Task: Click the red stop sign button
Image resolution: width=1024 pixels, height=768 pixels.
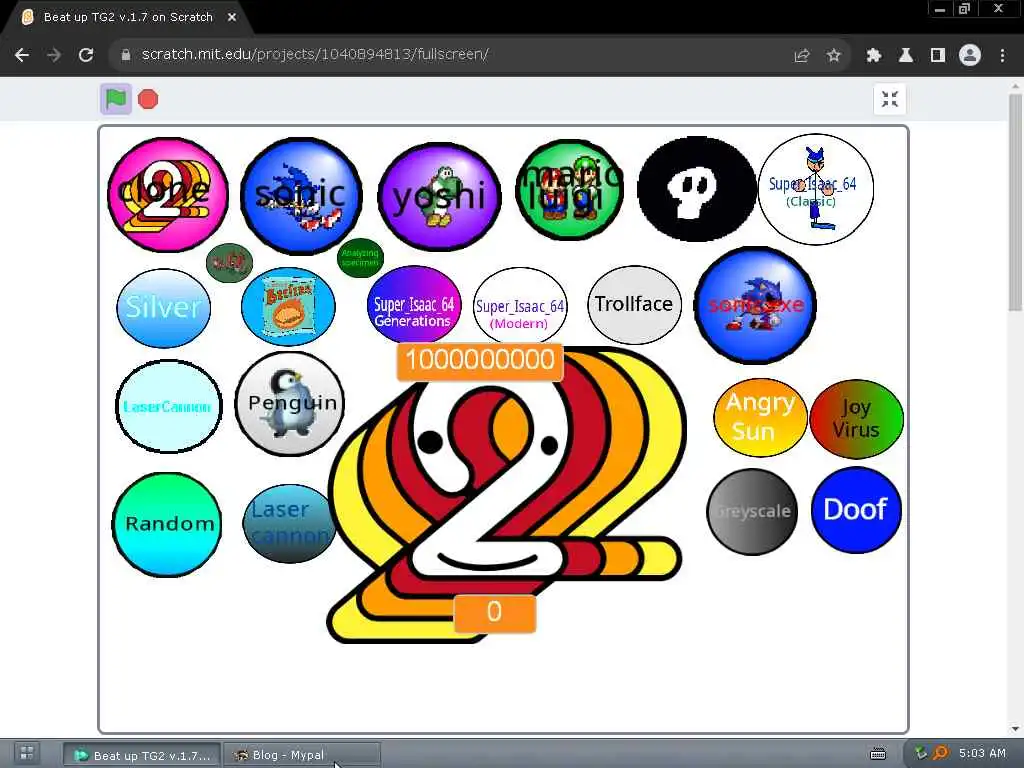Action: pyautogui.click(x=148, y=99)
